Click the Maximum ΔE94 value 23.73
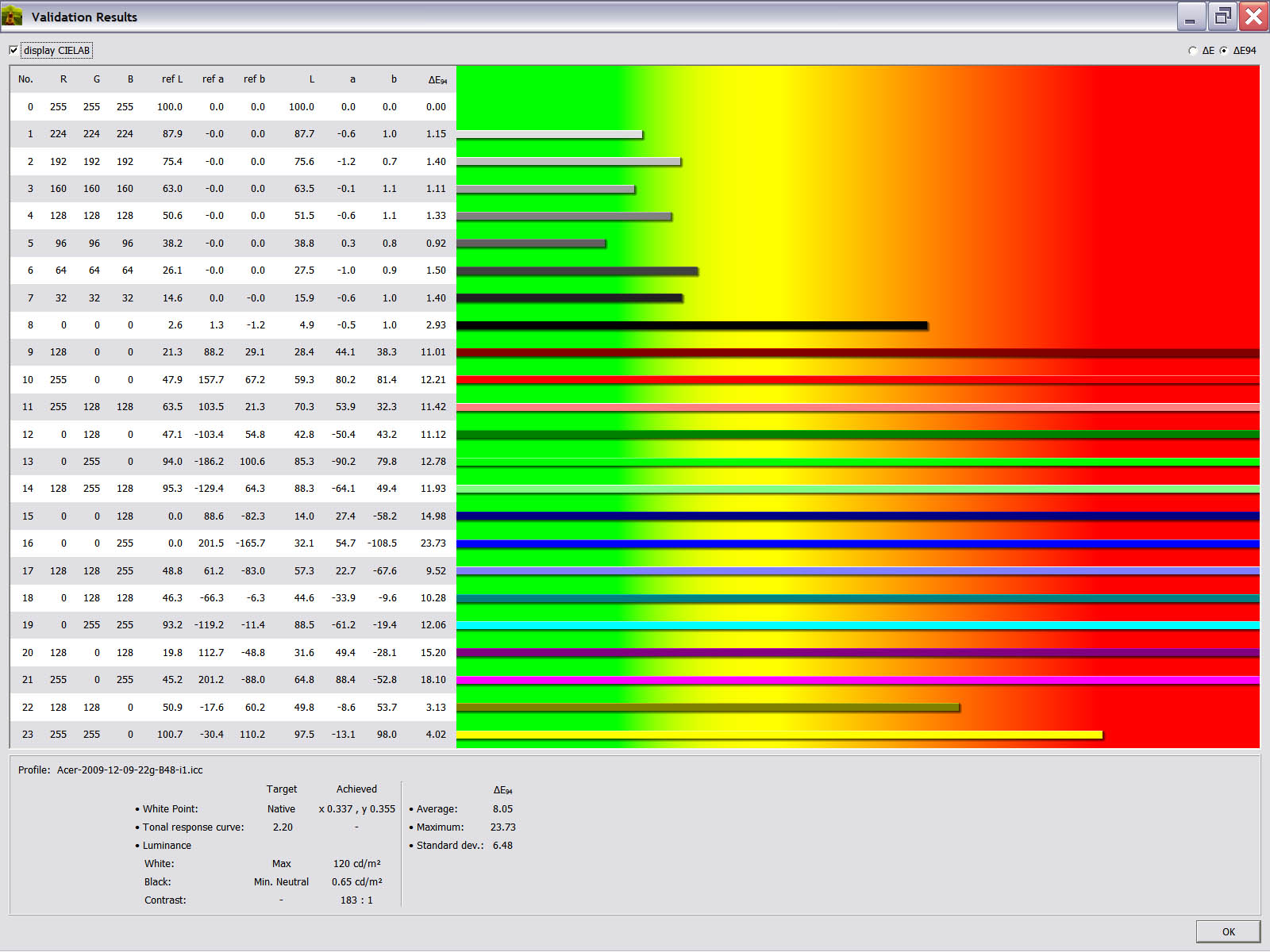Viewport: 1270px width, 952px height. [x=502, y=827]
